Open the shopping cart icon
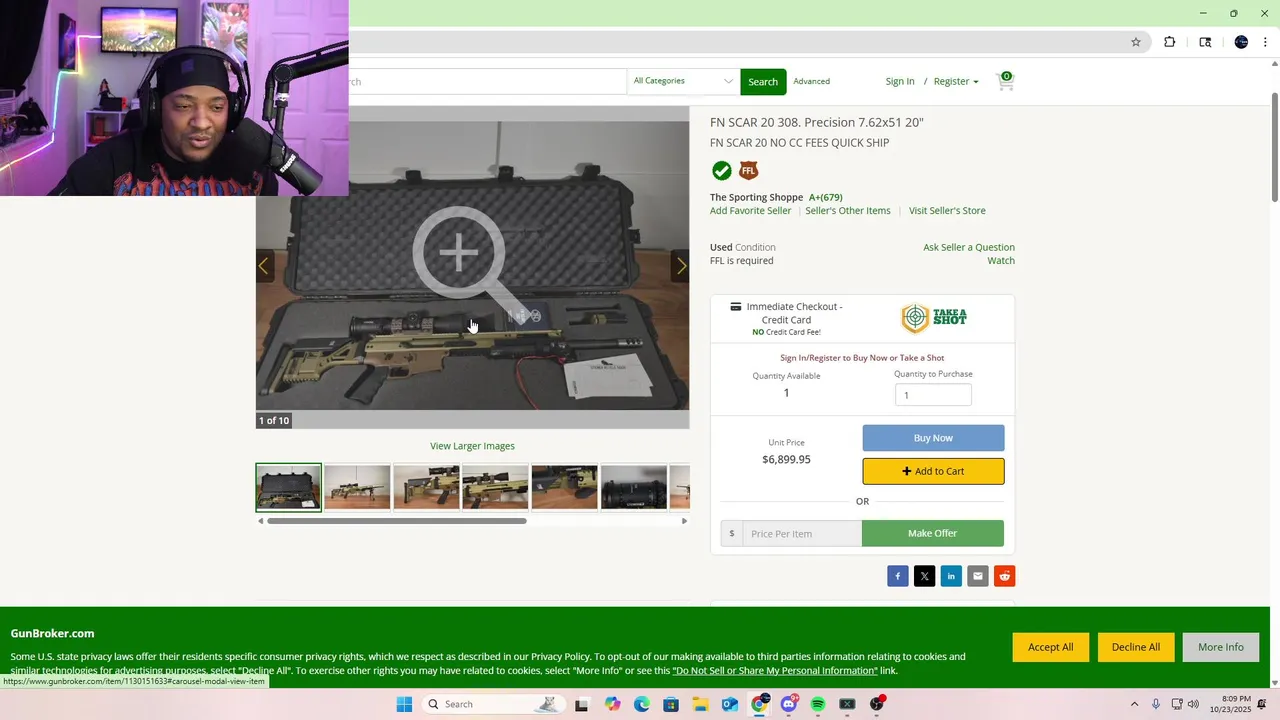 click(x=1005, y=81)
